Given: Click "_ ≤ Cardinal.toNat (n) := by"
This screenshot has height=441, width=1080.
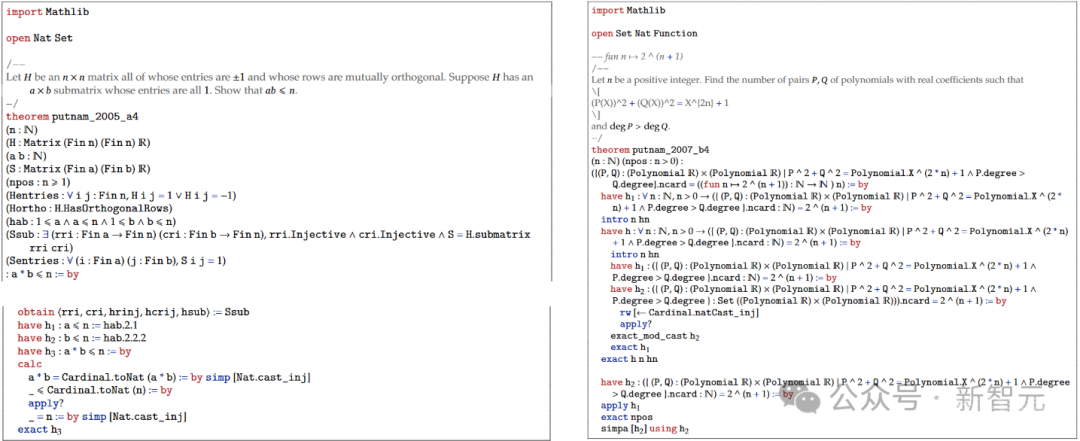Looking at the screenshot, I should [x=100, y=391].
